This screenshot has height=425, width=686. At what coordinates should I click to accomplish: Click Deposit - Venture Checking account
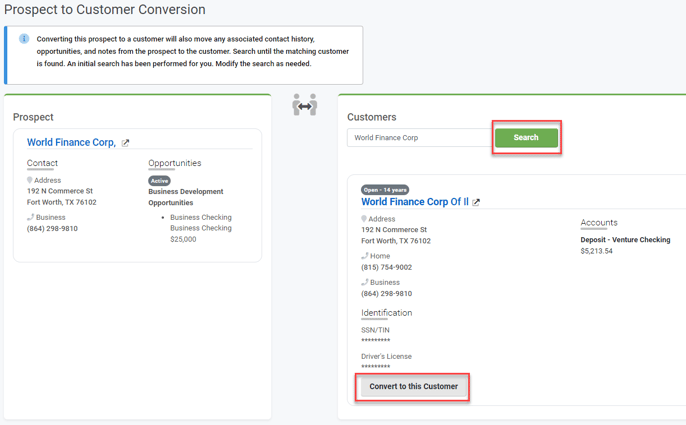625,240
